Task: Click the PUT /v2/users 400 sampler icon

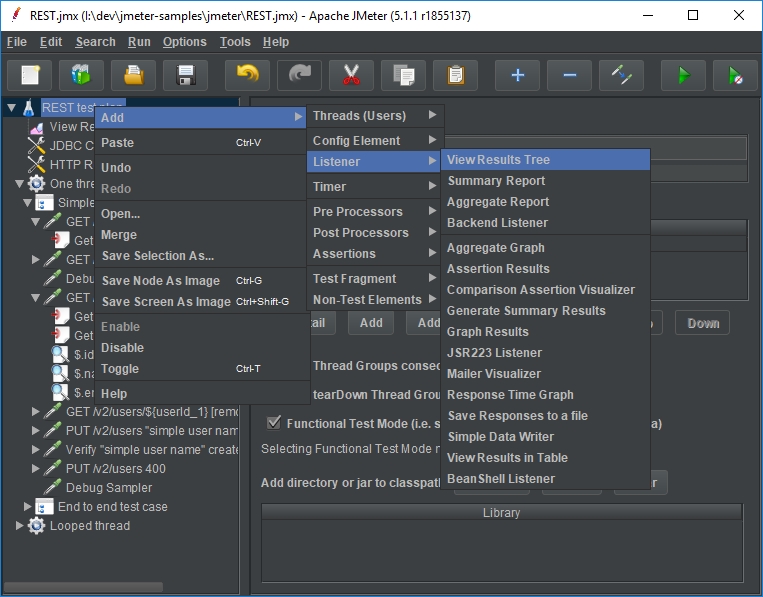Action: click(53, 469)
